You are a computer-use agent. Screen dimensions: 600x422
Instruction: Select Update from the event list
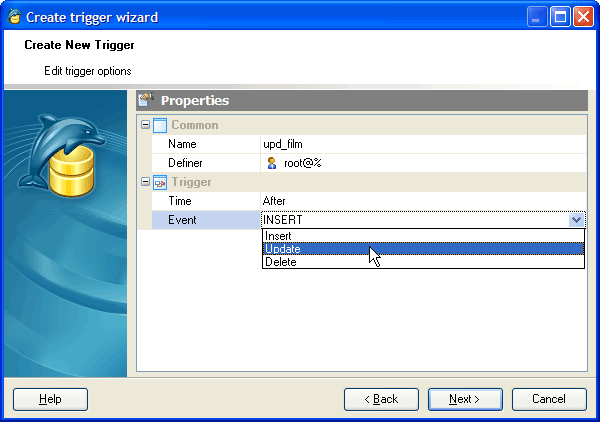[x=283, y=249]
